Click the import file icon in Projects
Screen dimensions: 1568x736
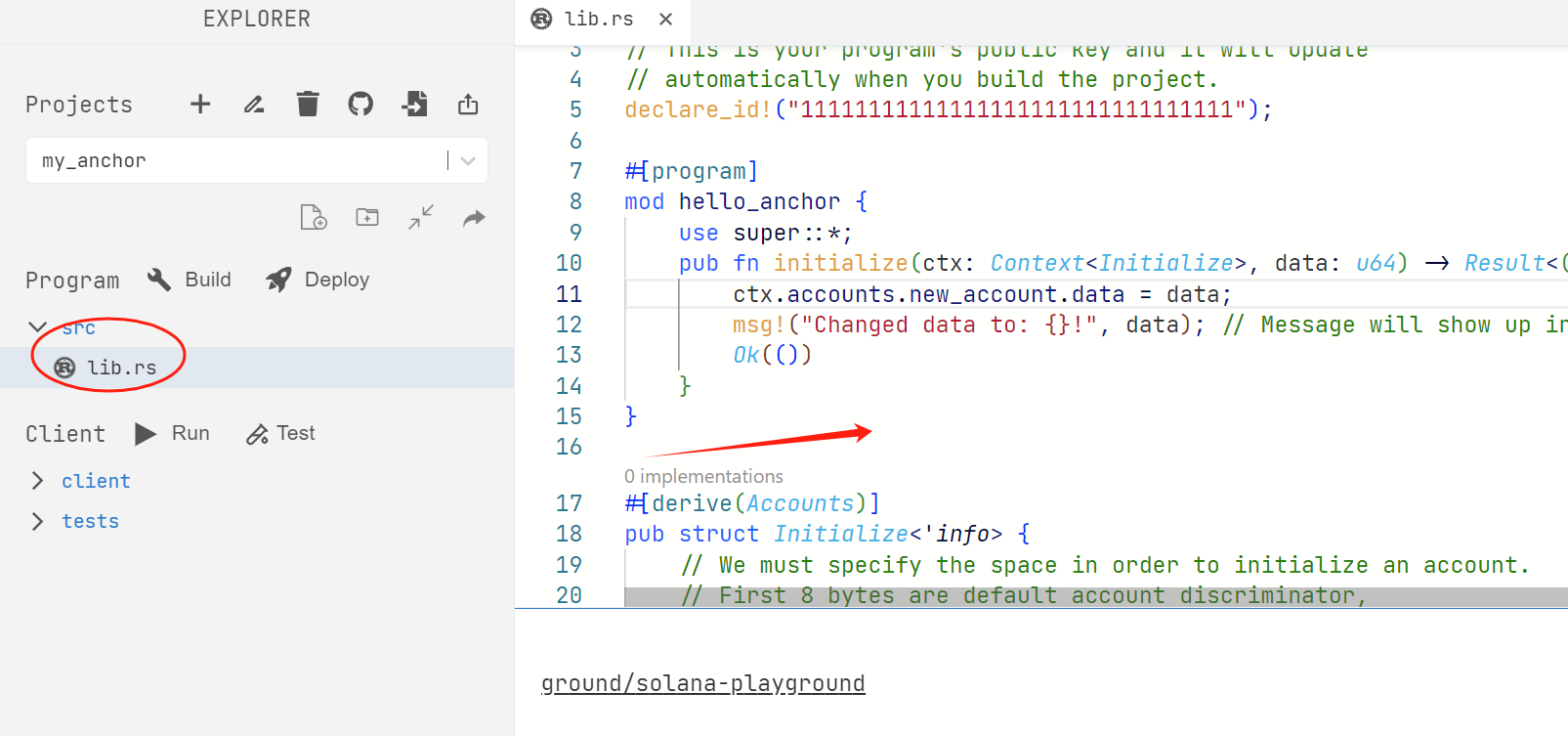click(414, 105)
